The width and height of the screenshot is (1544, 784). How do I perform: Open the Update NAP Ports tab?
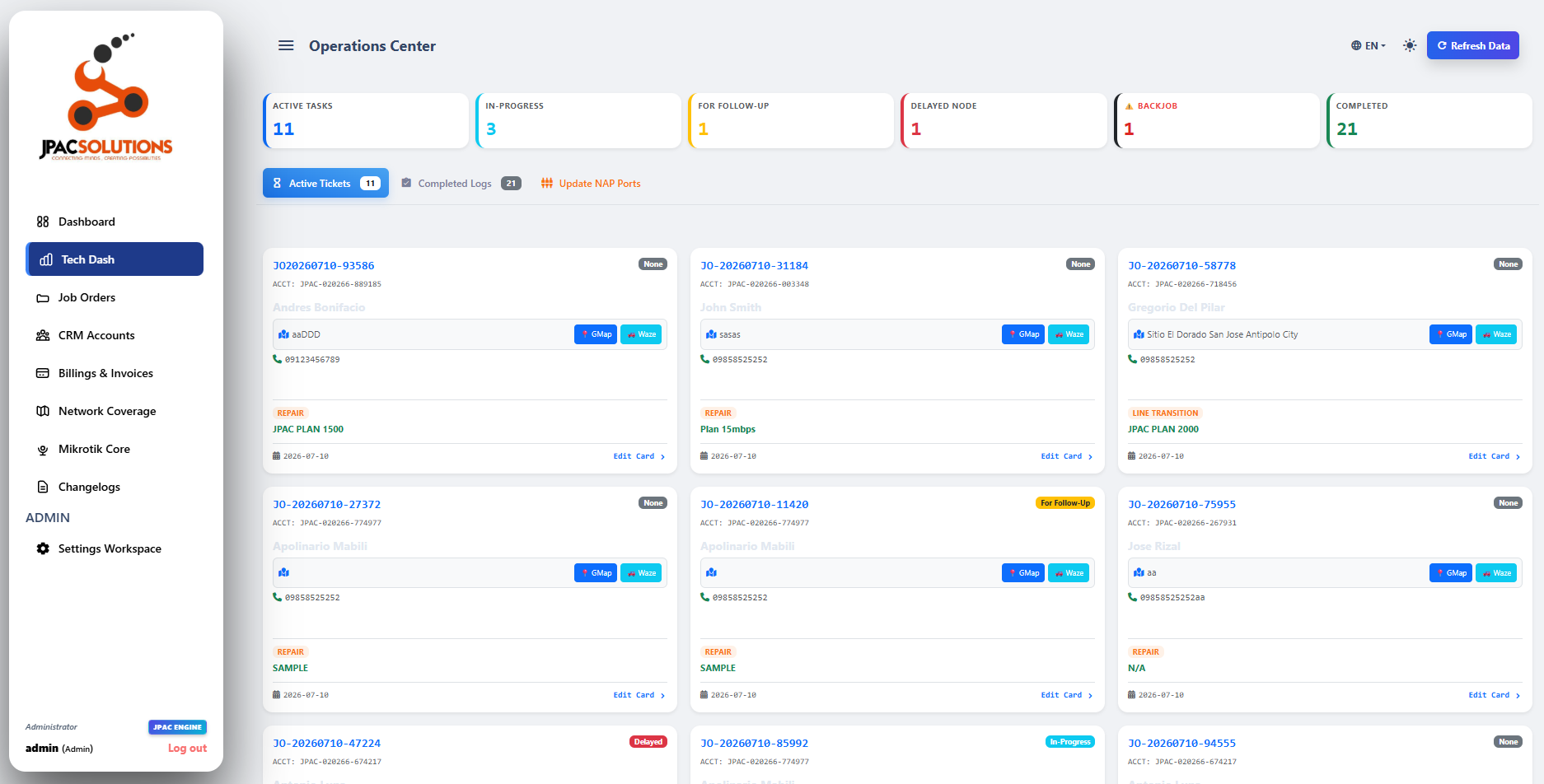[591, 183]
